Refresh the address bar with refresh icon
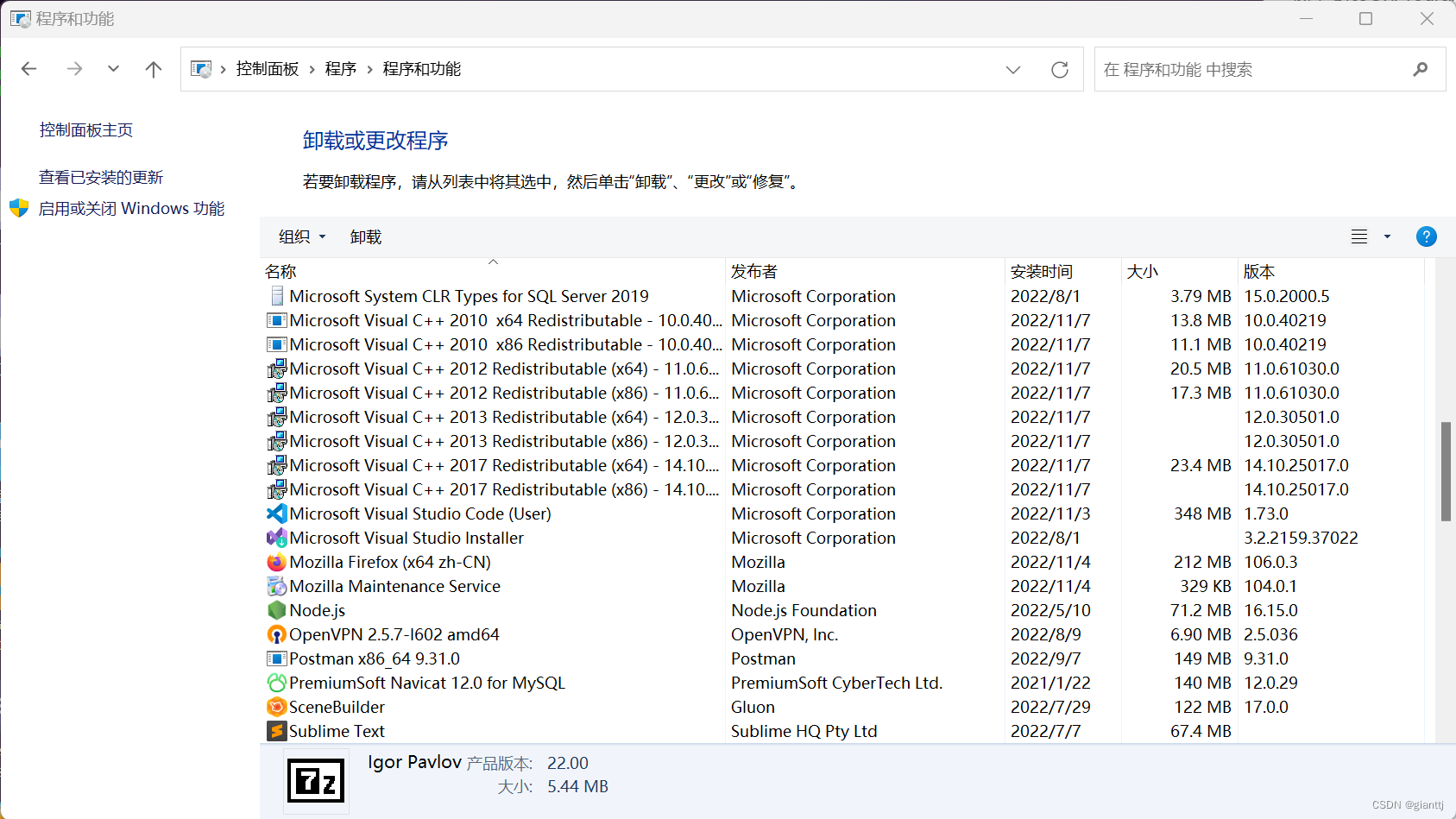 (x=1060, y=69)
